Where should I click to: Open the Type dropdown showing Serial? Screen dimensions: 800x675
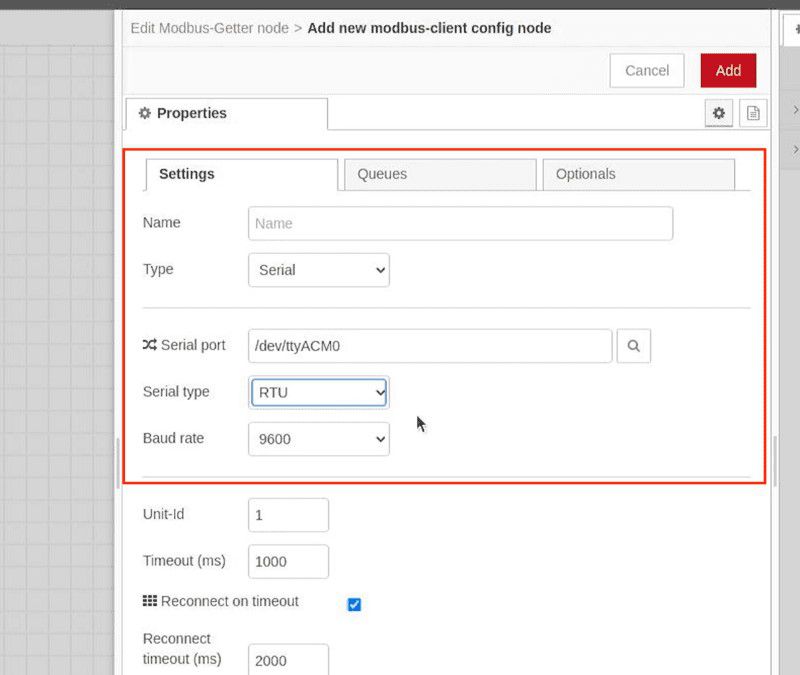pyautogui.click(x=318, y=270)
